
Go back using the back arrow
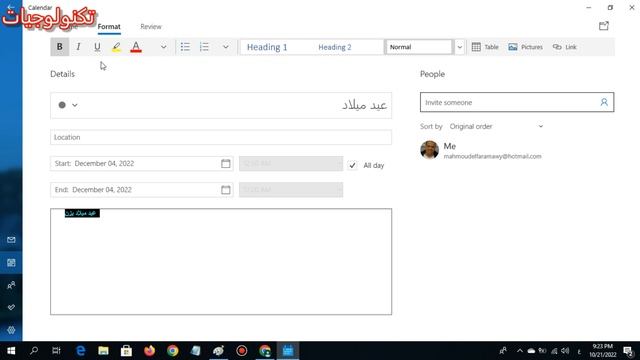11,7
